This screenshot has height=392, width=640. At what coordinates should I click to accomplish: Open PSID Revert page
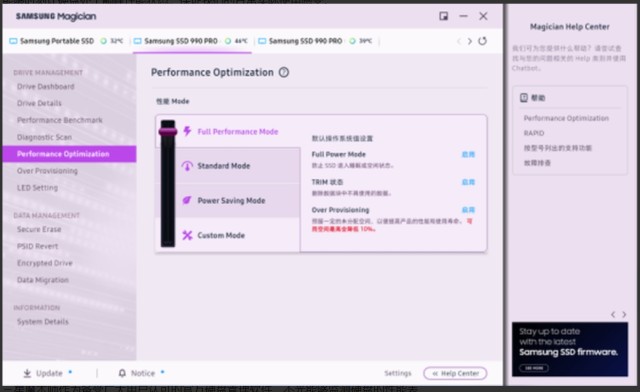point(38,246)
